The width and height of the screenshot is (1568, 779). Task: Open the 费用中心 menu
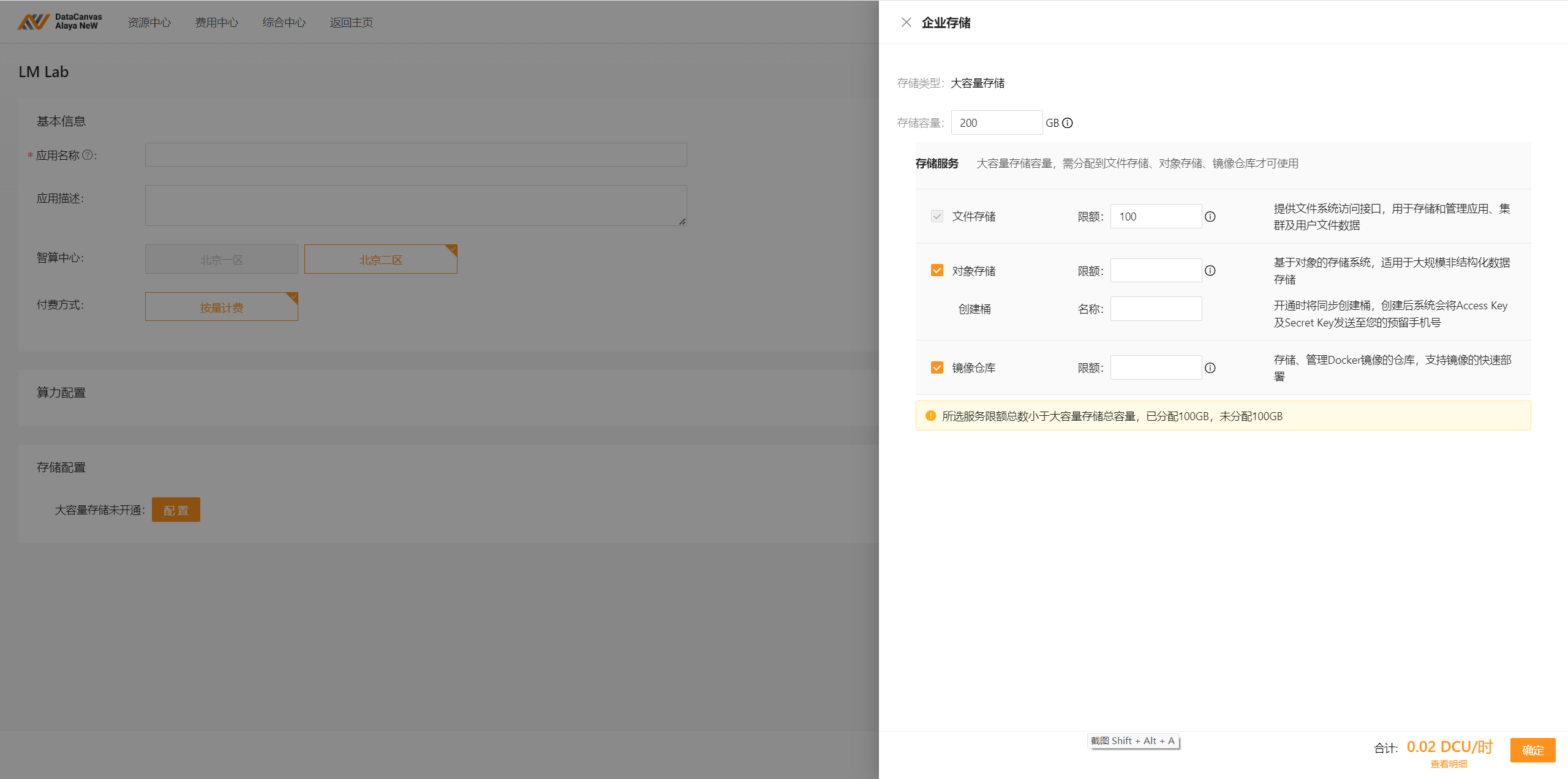tap(216, 23)
